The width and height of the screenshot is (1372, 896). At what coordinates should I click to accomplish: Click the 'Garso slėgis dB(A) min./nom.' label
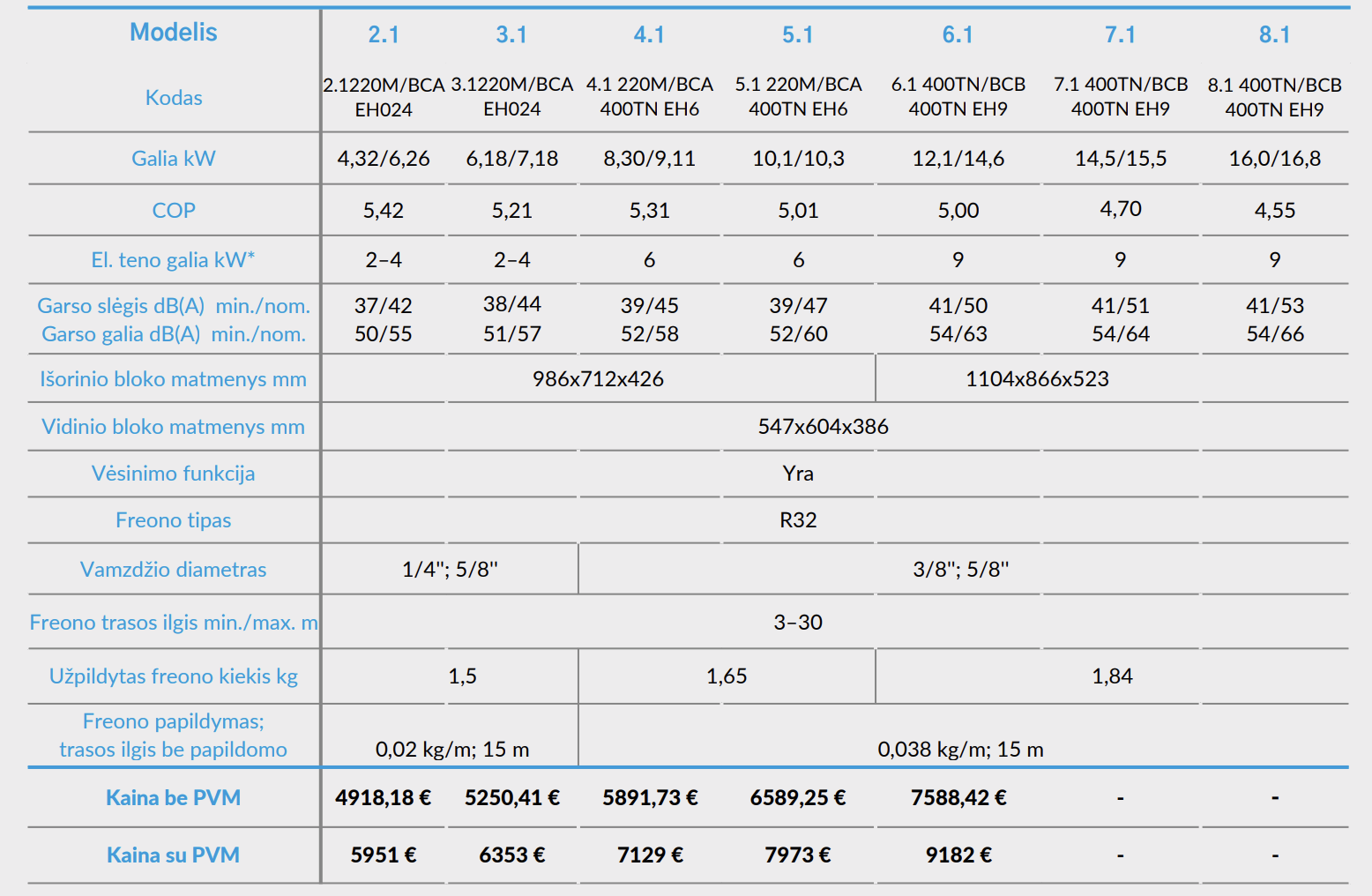click(x=174, y=306)
